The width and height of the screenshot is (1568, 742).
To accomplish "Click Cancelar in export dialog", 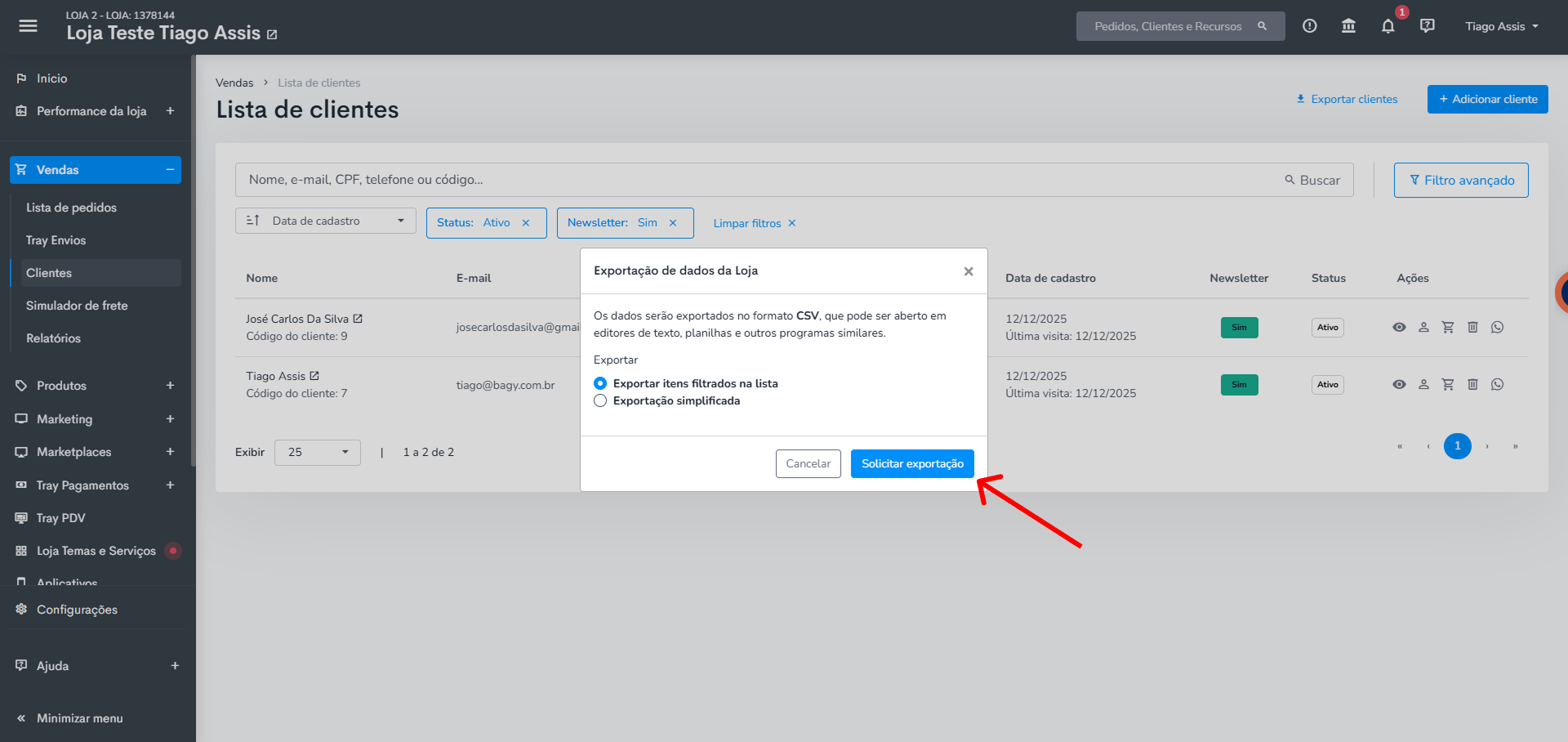I will click(x=808, y=463).
